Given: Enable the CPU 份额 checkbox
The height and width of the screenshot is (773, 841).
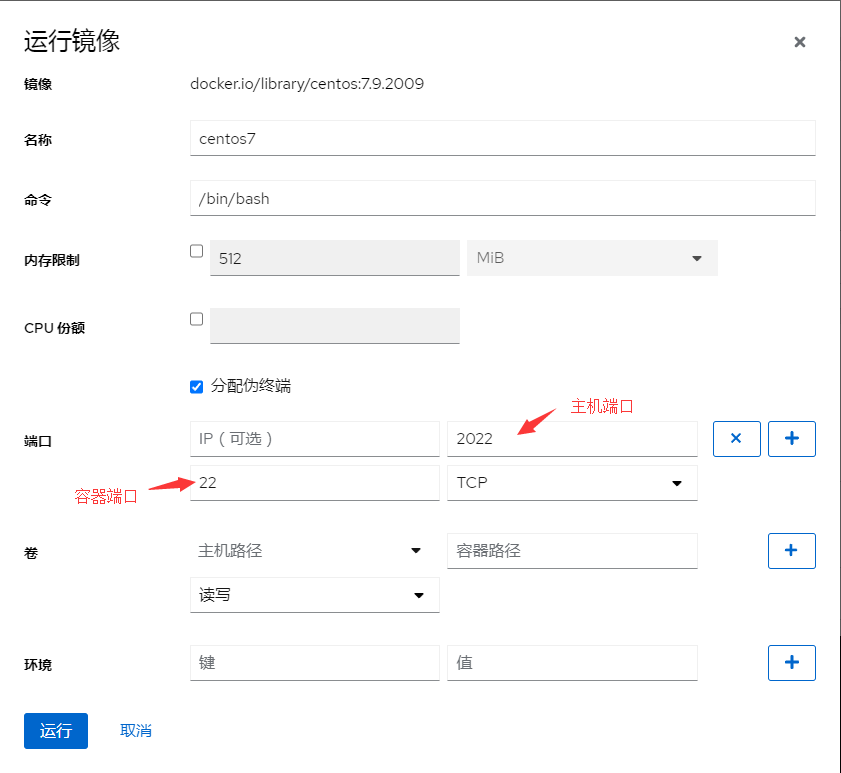Looking at the screenshot, I should tap(196, 318).
